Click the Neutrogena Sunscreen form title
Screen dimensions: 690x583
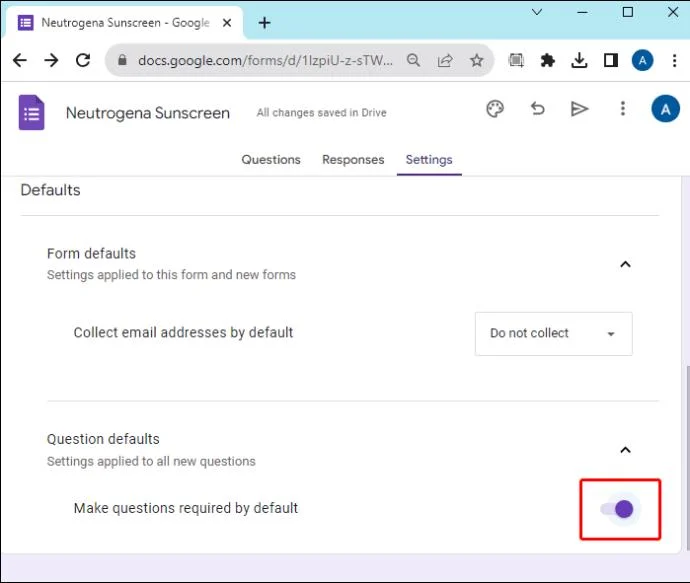(x=148, y=113)
